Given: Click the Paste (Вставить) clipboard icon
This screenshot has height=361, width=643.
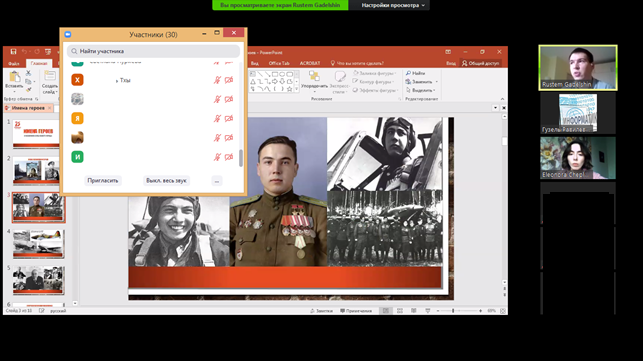Looking at the screenshot, I should (x=14, y=77).
